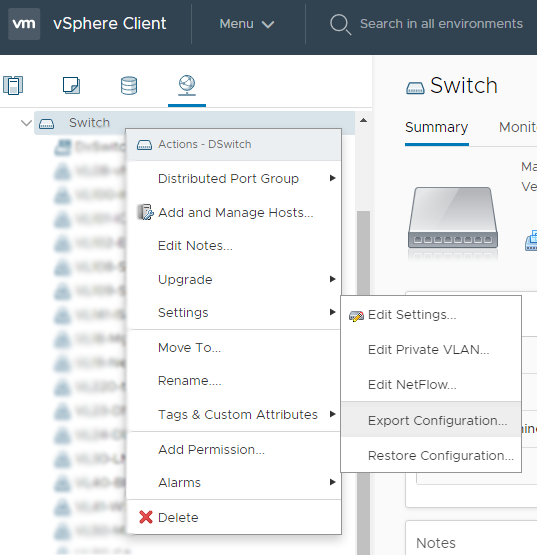Viewport: 537px width, 555px height.
Task: Click the vSphere Client title
Action: pos(109,24)
